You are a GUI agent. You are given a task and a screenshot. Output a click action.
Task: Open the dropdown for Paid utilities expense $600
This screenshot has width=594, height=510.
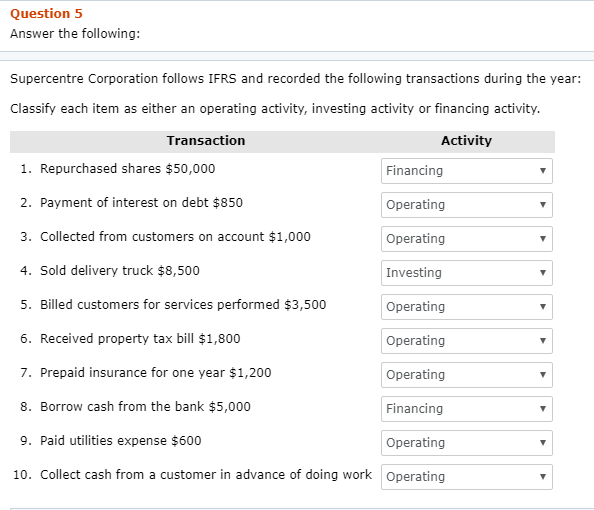click(x=467, y=443)
